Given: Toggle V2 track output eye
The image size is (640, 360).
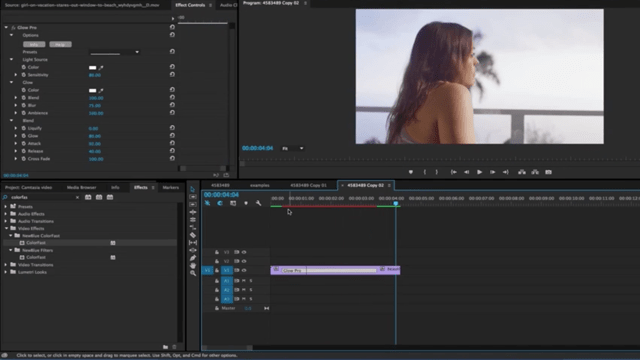Looking at the screenshot, I should pyautogui.click(x=244, y=261).
